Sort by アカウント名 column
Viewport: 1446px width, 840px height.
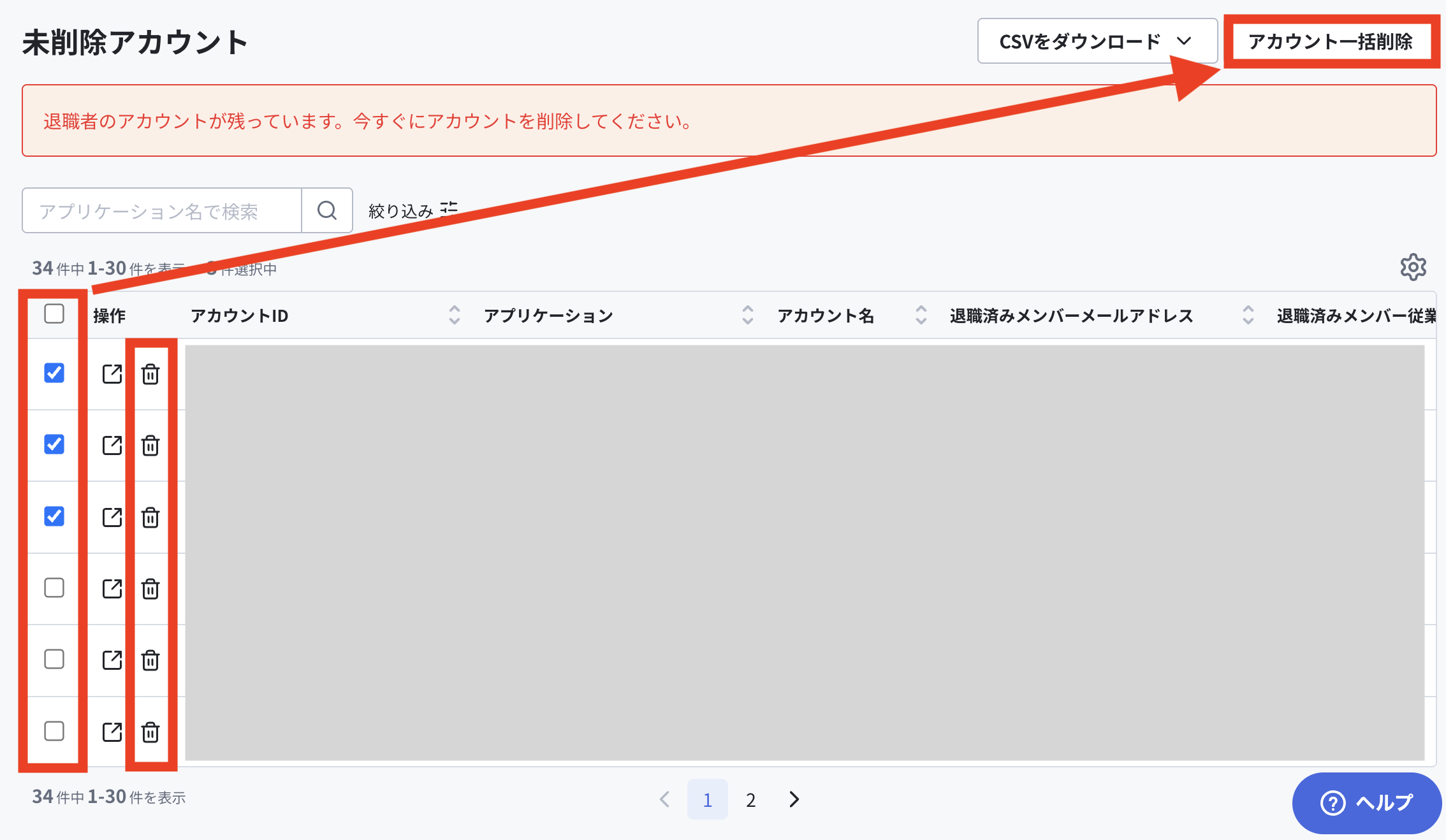[921, 315]
